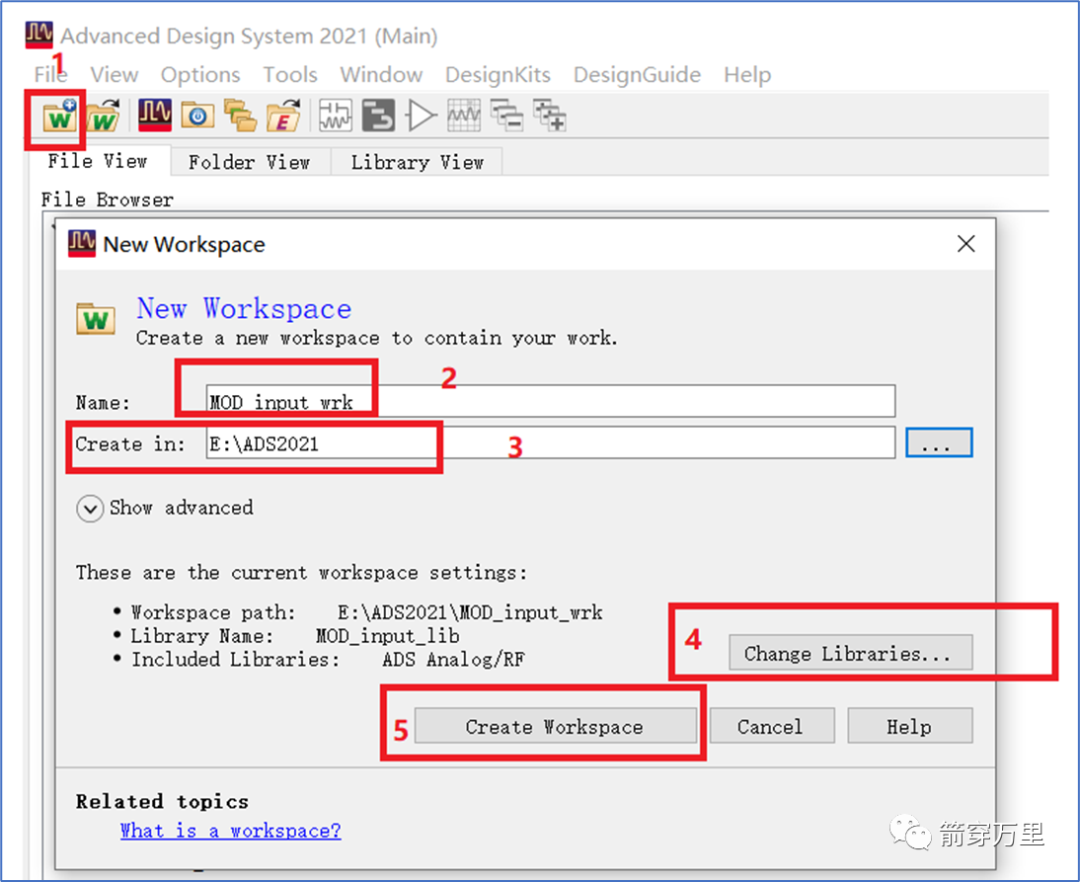Open the Tools menu
1080x882 pixels.
point(290,74)
